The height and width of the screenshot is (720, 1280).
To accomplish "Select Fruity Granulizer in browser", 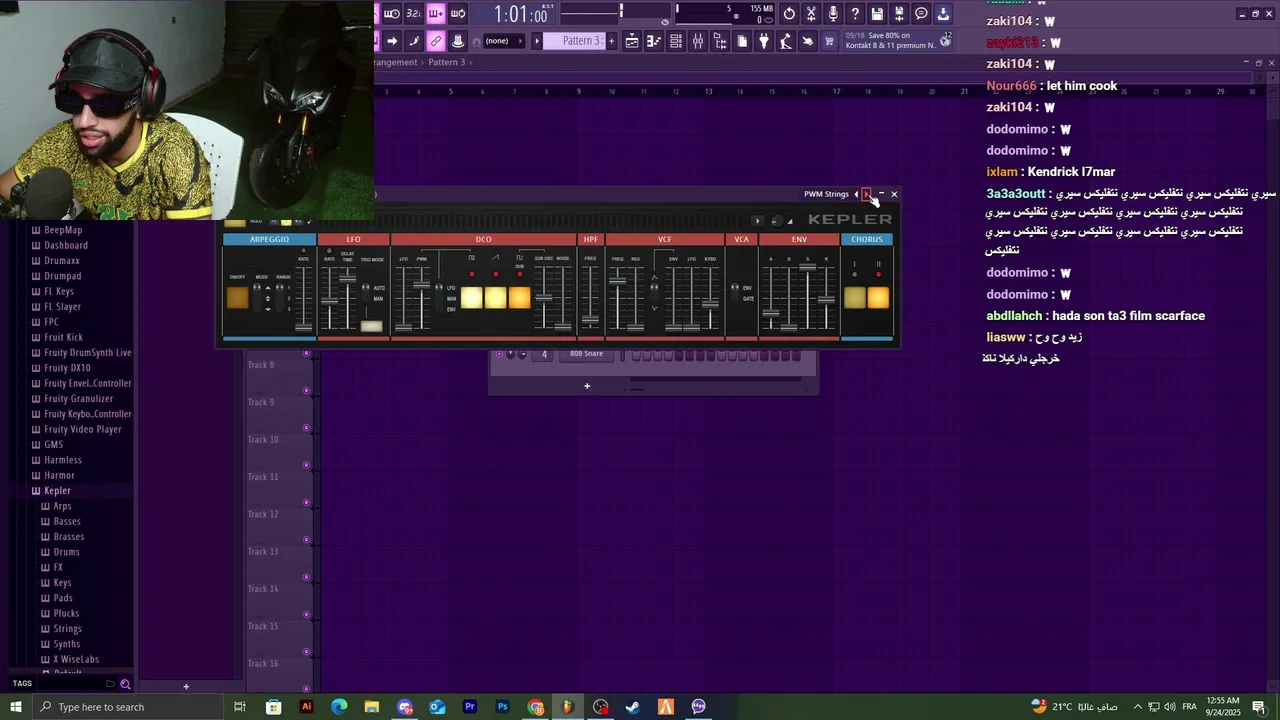I will 77,398.
